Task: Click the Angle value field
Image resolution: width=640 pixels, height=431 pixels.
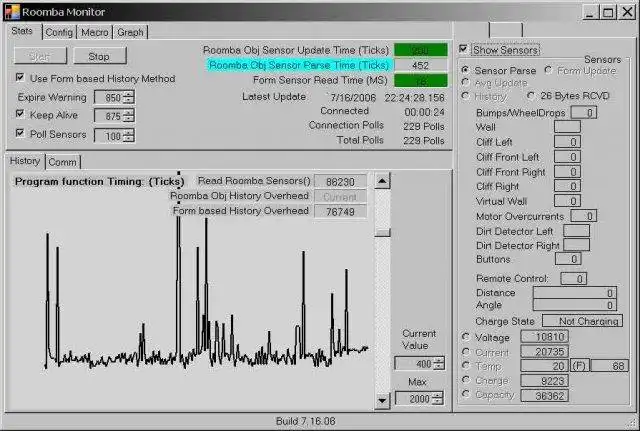Action: [574, 305]
